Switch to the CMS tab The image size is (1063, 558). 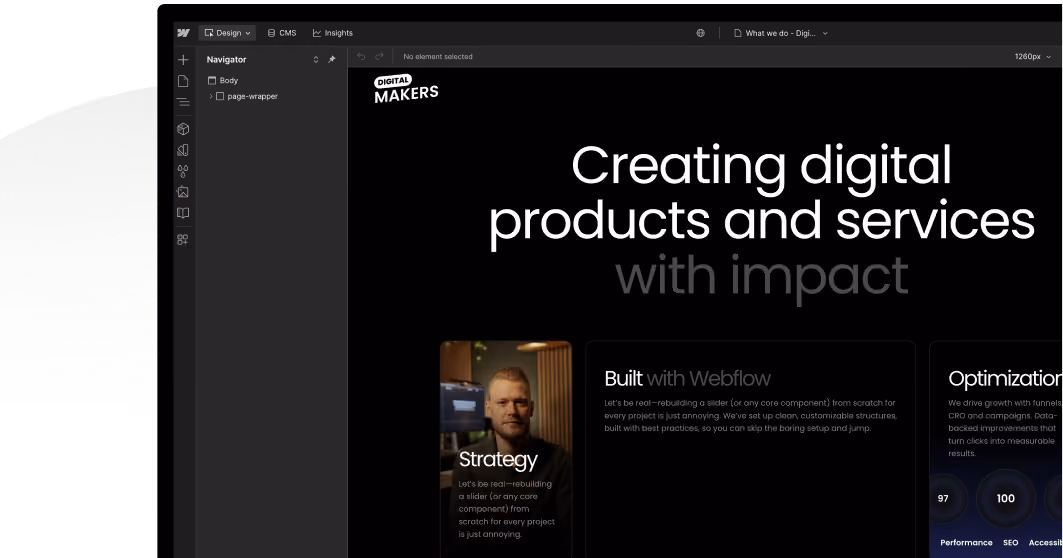[x=282, y=33]
